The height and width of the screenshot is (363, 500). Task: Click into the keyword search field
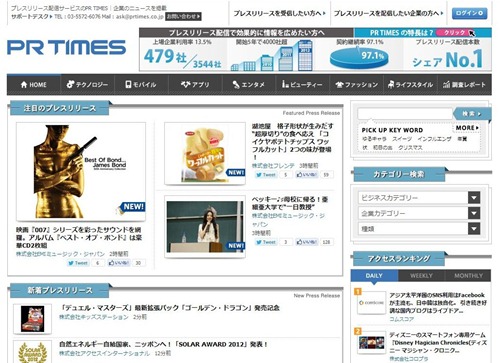click(405, 114)
